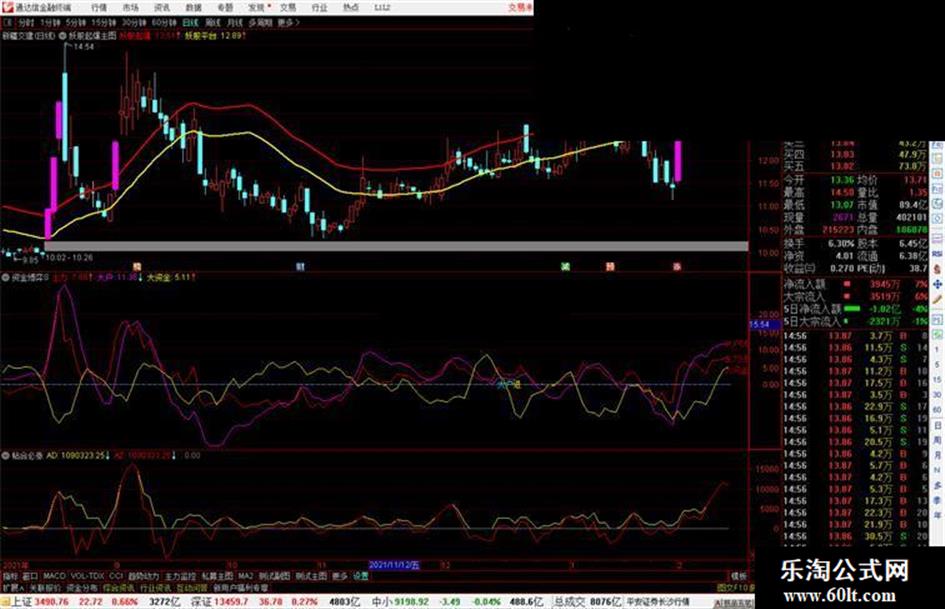Switch to 5分钟 period tab
The image size is (945, 609).
tap(77, 23)
